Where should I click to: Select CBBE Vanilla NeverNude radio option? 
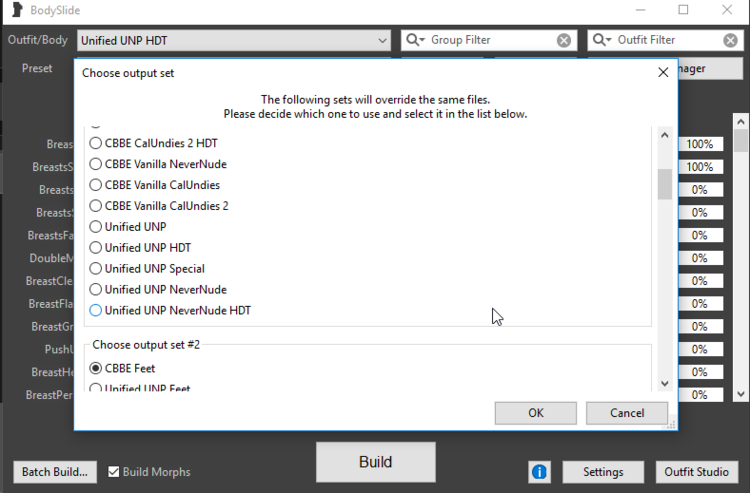[158, 164]
